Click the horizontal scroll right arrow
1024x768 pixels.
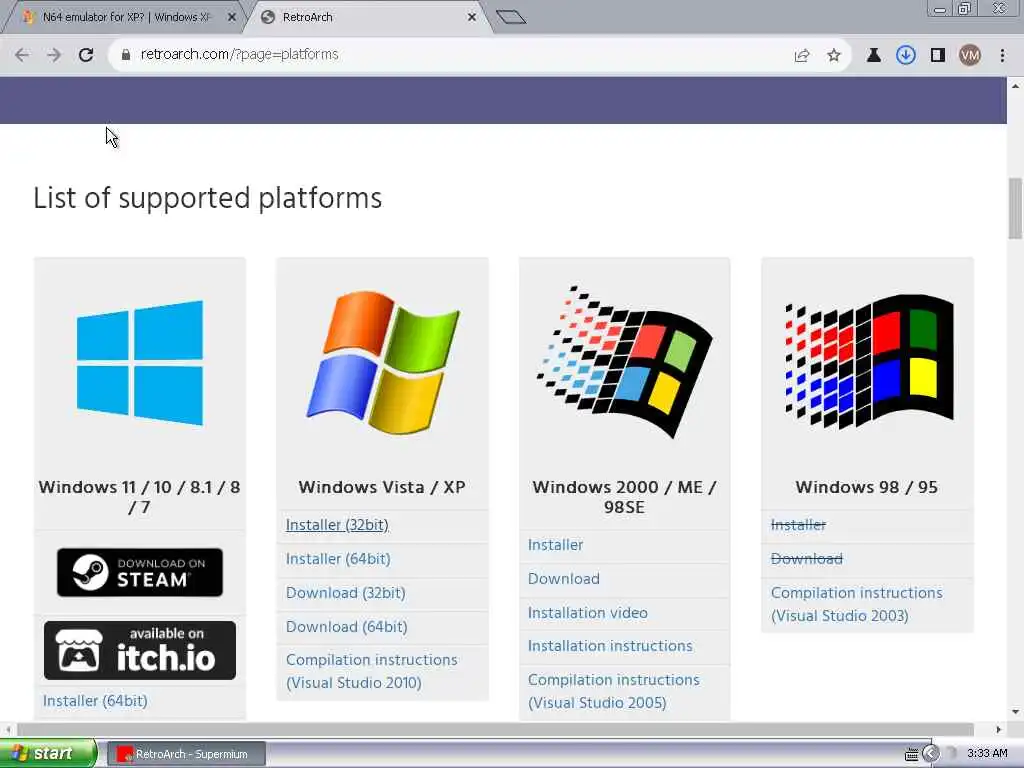pos(999,729)
